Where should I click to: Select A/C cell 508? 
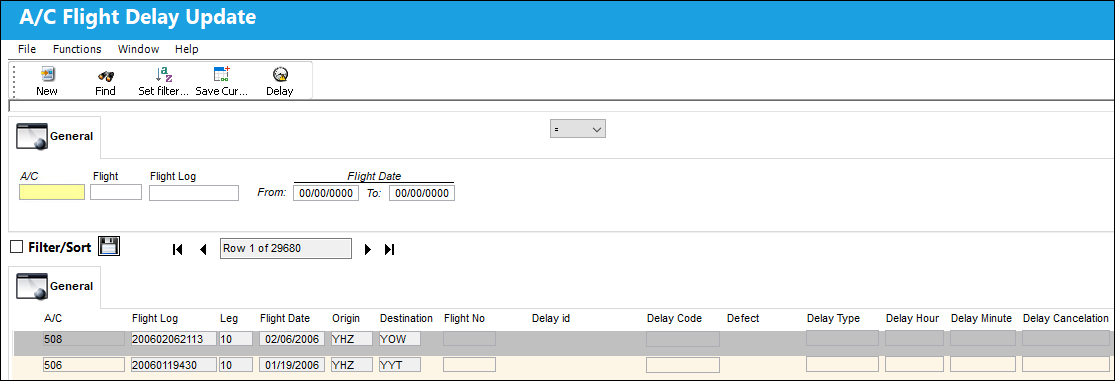tap(83, 339)
